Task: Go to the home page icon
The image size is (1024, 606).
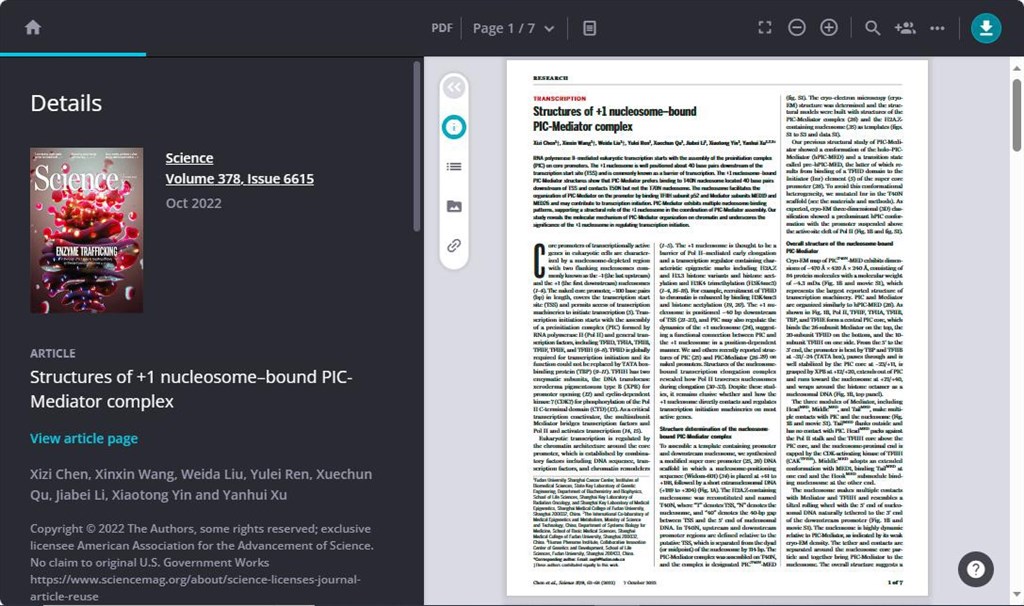Action: pos(33,27)
